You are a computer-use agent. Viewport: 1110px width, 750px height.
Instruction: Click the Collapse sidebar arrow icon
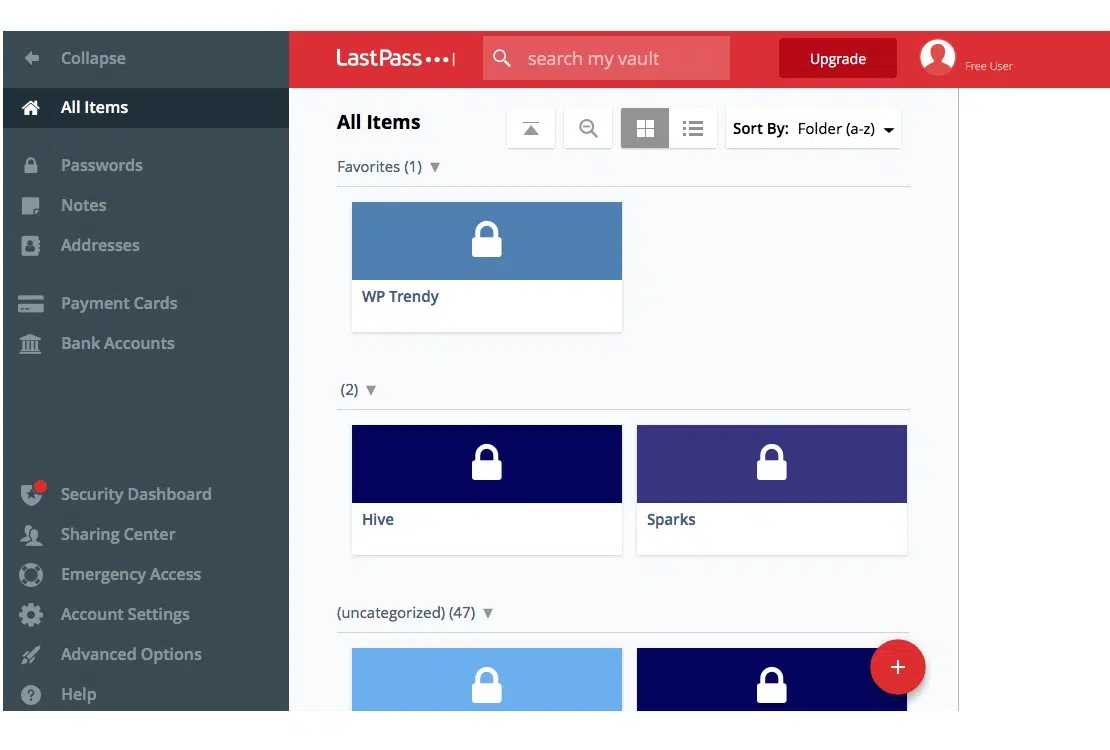click(x=32, y=58)
